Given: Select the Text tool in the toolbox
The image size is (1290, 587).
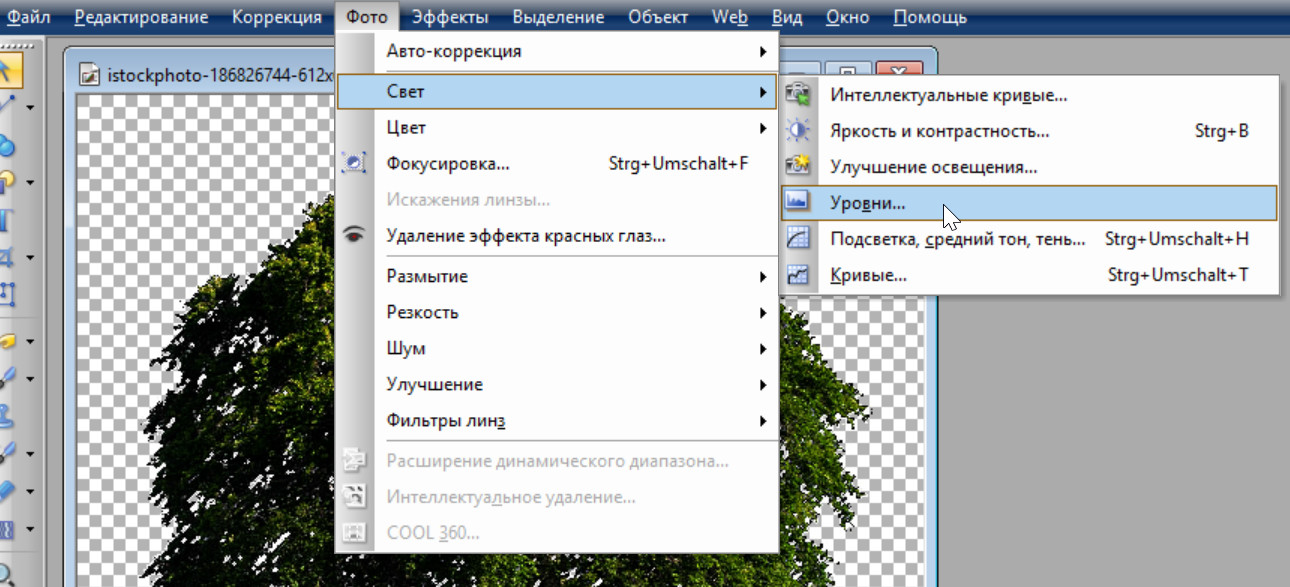Looking at the screenshot, I should [8, 220].
